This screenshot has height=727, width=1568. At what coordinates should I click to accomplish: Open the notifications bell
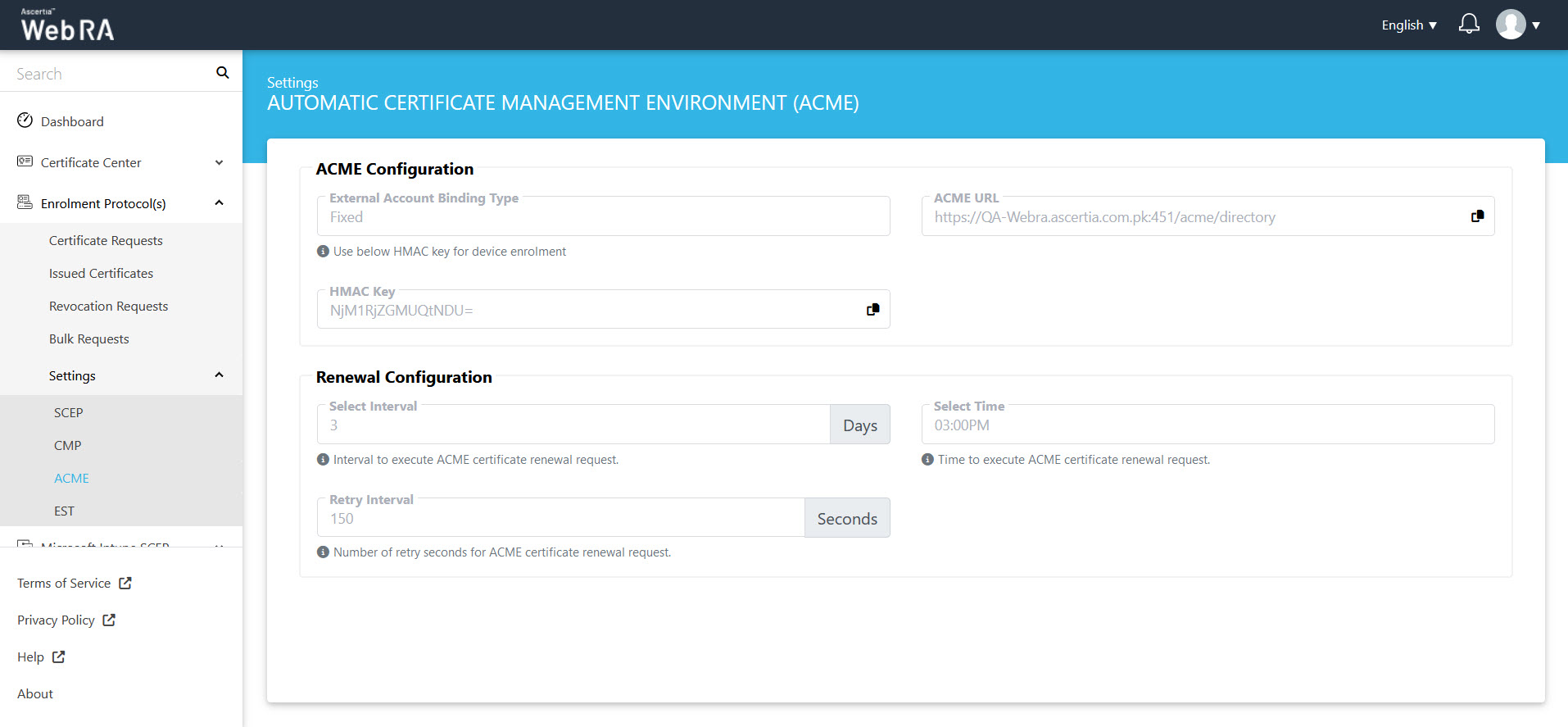click(1469, 25)
